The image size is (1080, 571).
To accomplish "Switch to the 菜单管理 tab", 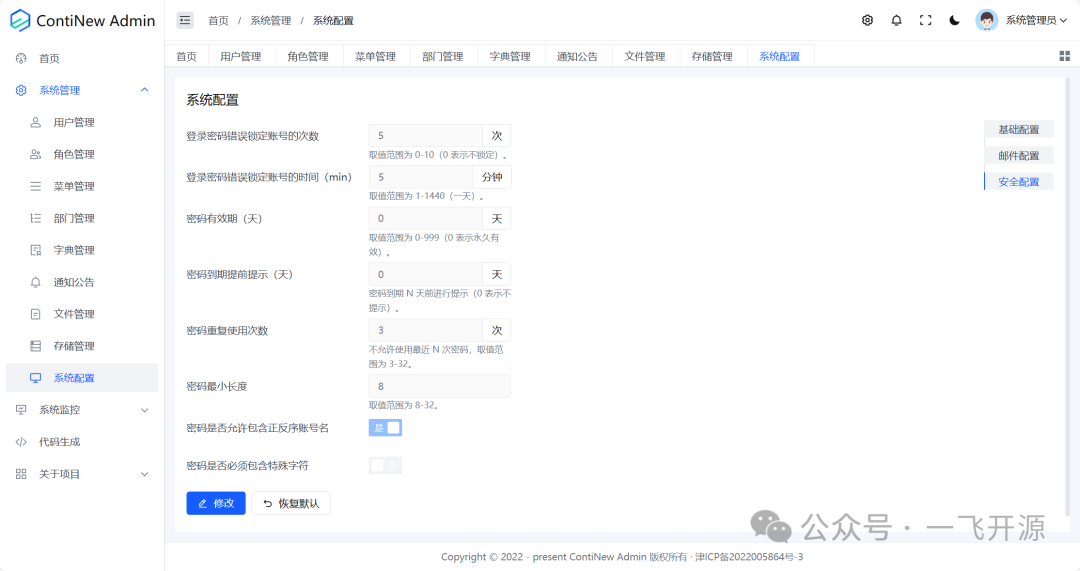I will click(x=375, y=56).
